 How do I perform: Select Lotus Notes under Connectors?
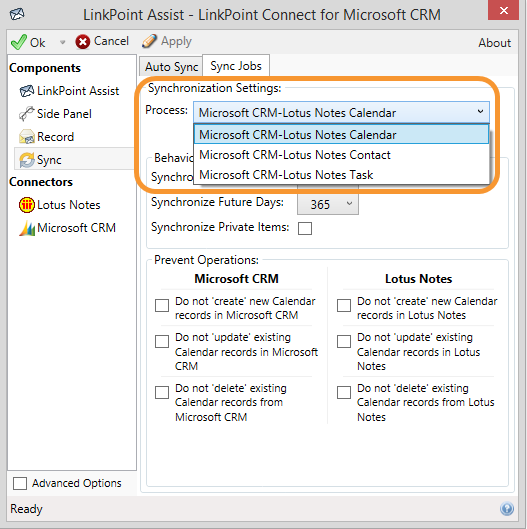pyautogui.click(x=68, y=205)
